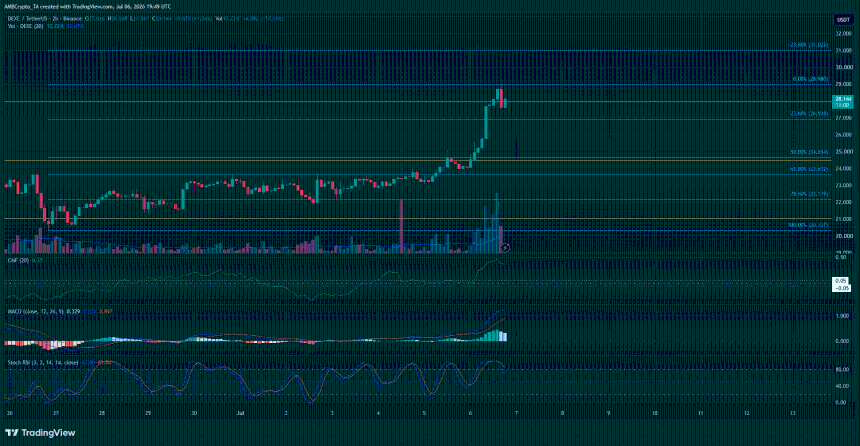Viewport: 860px width, 446px height.
Task: Click the Jul label on the time axis
Action: [240, 413]
